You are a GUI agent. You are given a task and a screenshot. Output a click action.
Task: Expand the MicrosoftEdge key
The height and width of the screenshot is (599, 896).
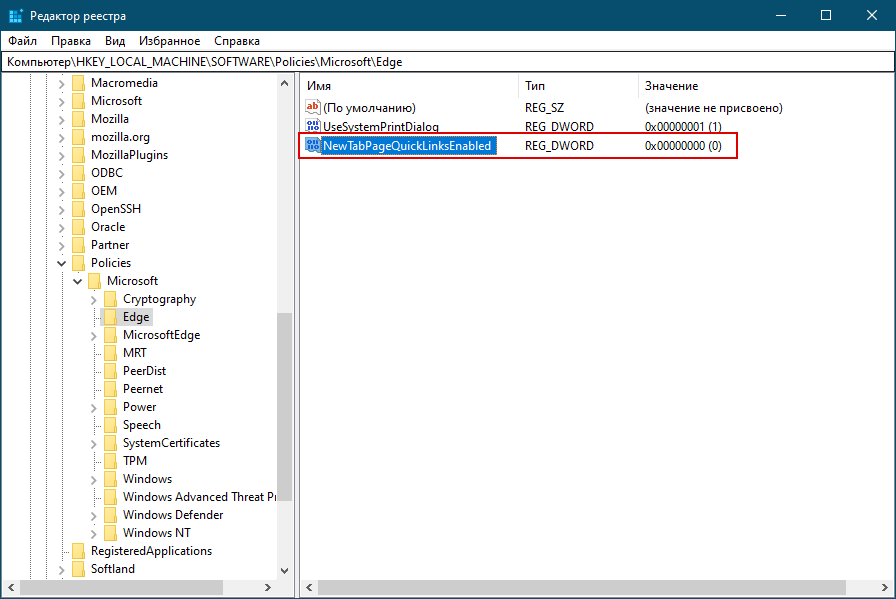pyautogui.click(x=94, y=336)
